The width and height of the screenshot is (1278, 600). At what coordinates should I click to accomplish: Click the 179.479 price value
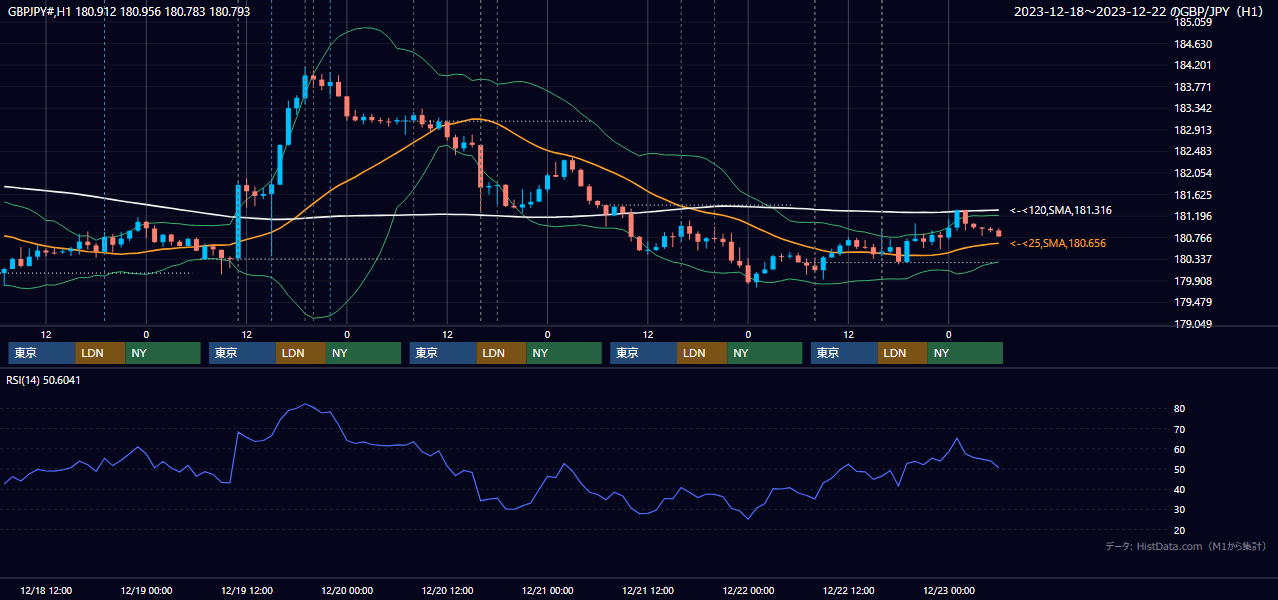1193,302
